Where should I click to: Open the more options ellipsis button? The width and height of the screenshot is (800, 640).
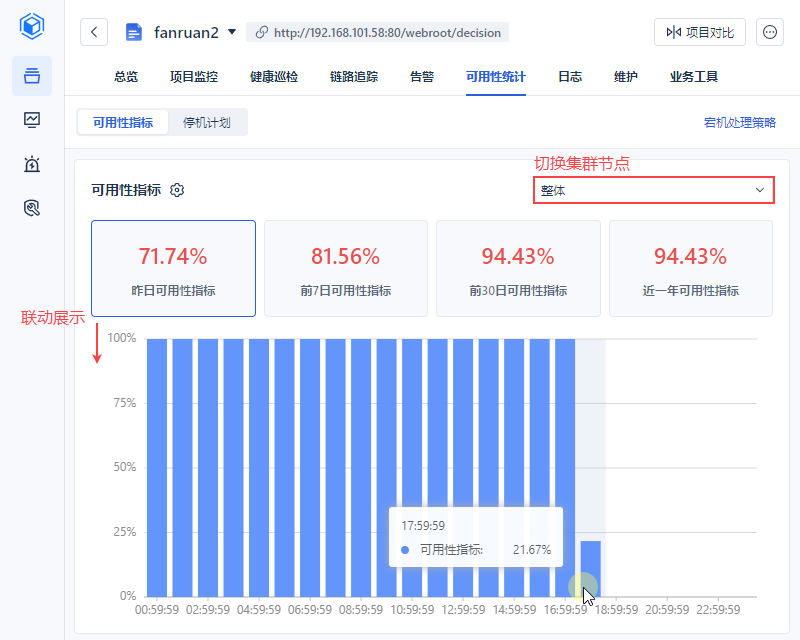pyautogui.click(x=769, y=32)
